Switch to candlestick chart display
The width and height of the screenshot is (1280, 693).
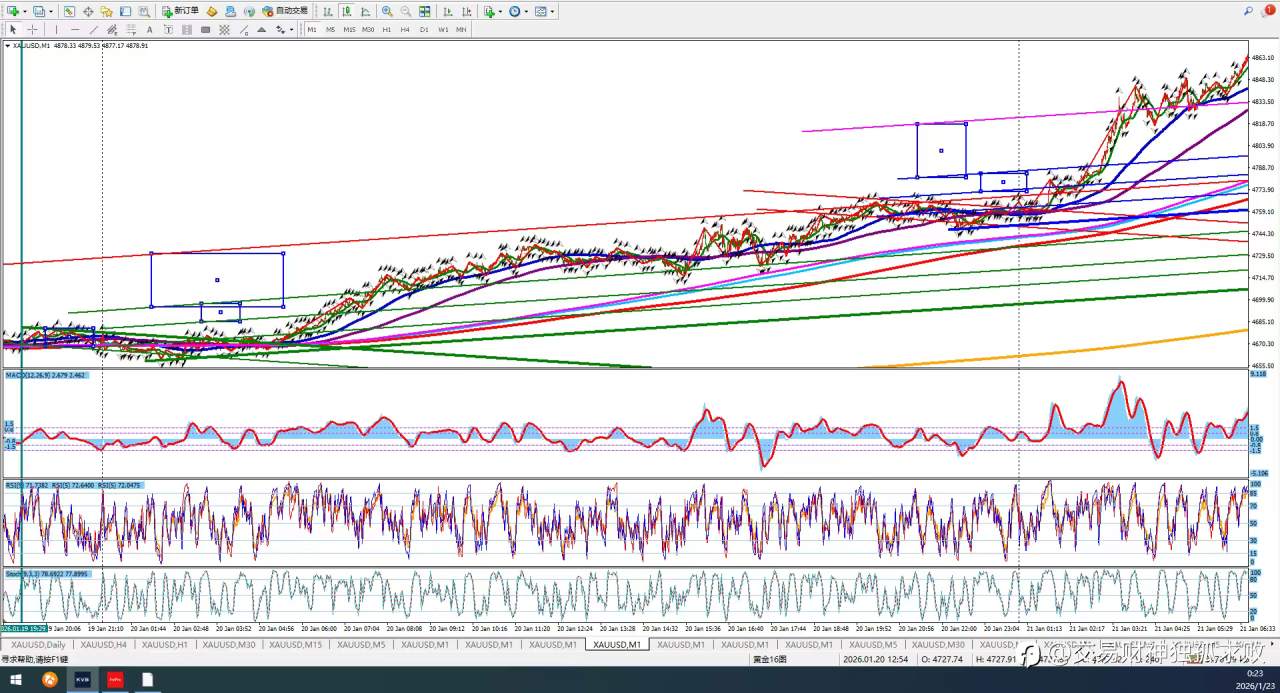346,11
